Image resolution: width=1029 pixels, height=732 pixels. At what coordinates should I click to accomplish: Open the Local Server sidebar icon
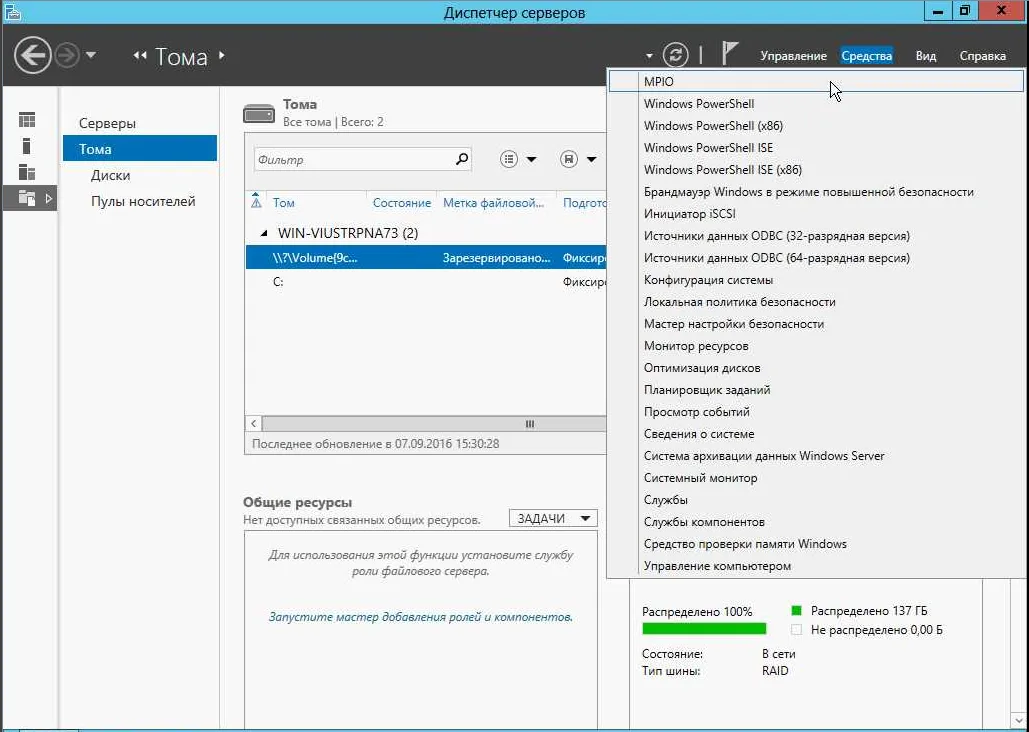pos(26,146)
